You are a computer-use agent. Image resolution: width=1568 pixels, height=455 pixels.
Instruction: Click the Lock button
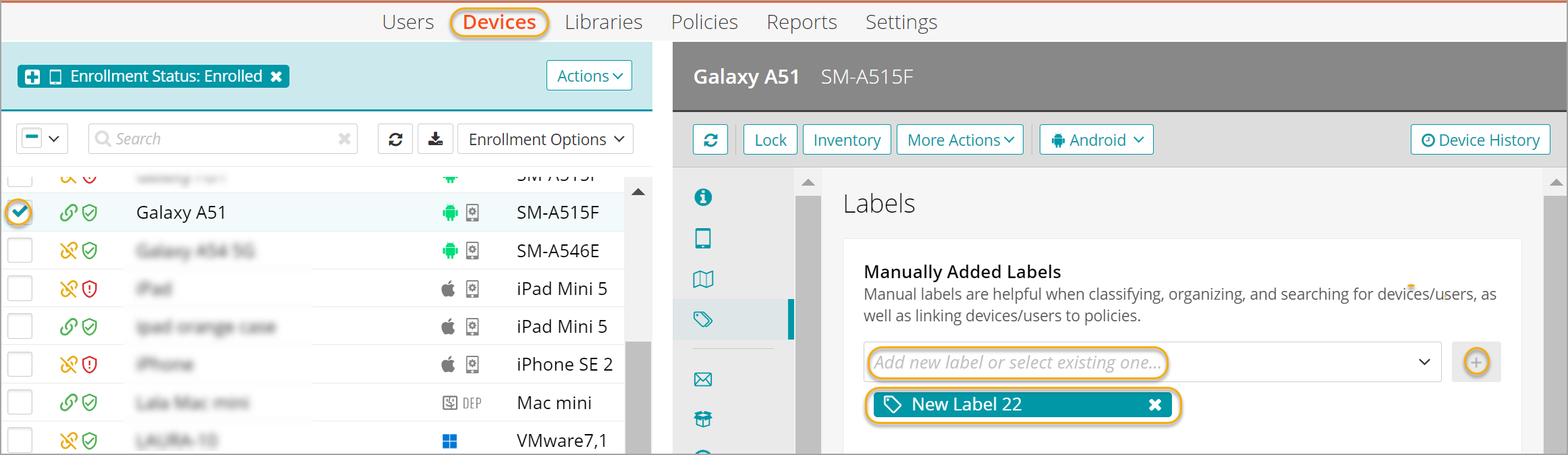(770, 140)
